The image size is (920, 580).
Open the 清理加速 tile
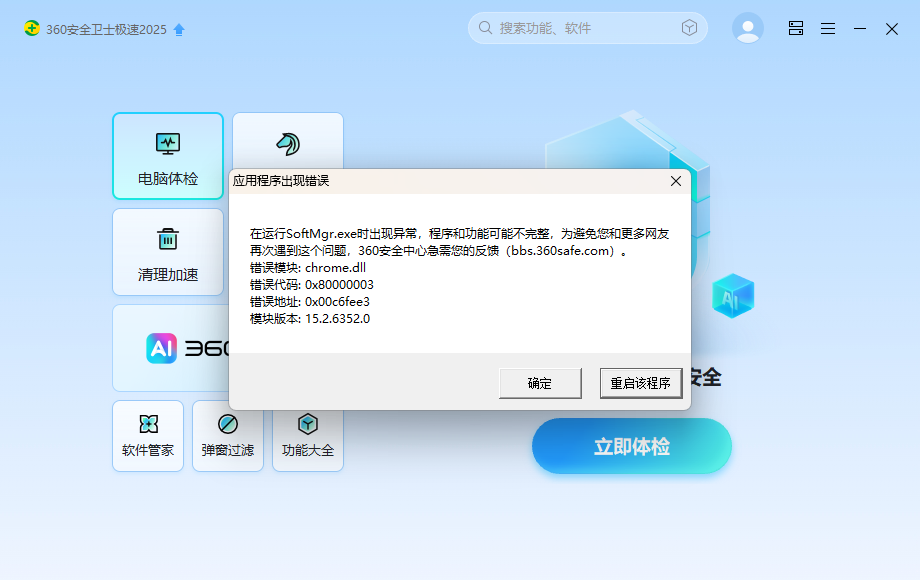pos(168,252)
